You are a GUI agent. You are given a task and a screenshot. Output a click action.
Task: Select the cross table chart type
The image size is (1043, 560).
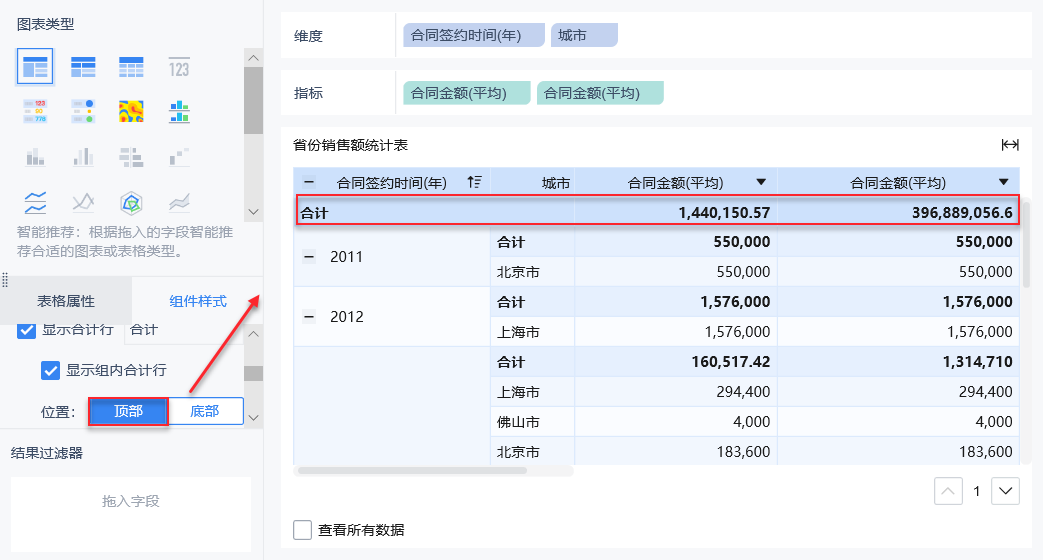pyautogui.click(x=83, y=67)
